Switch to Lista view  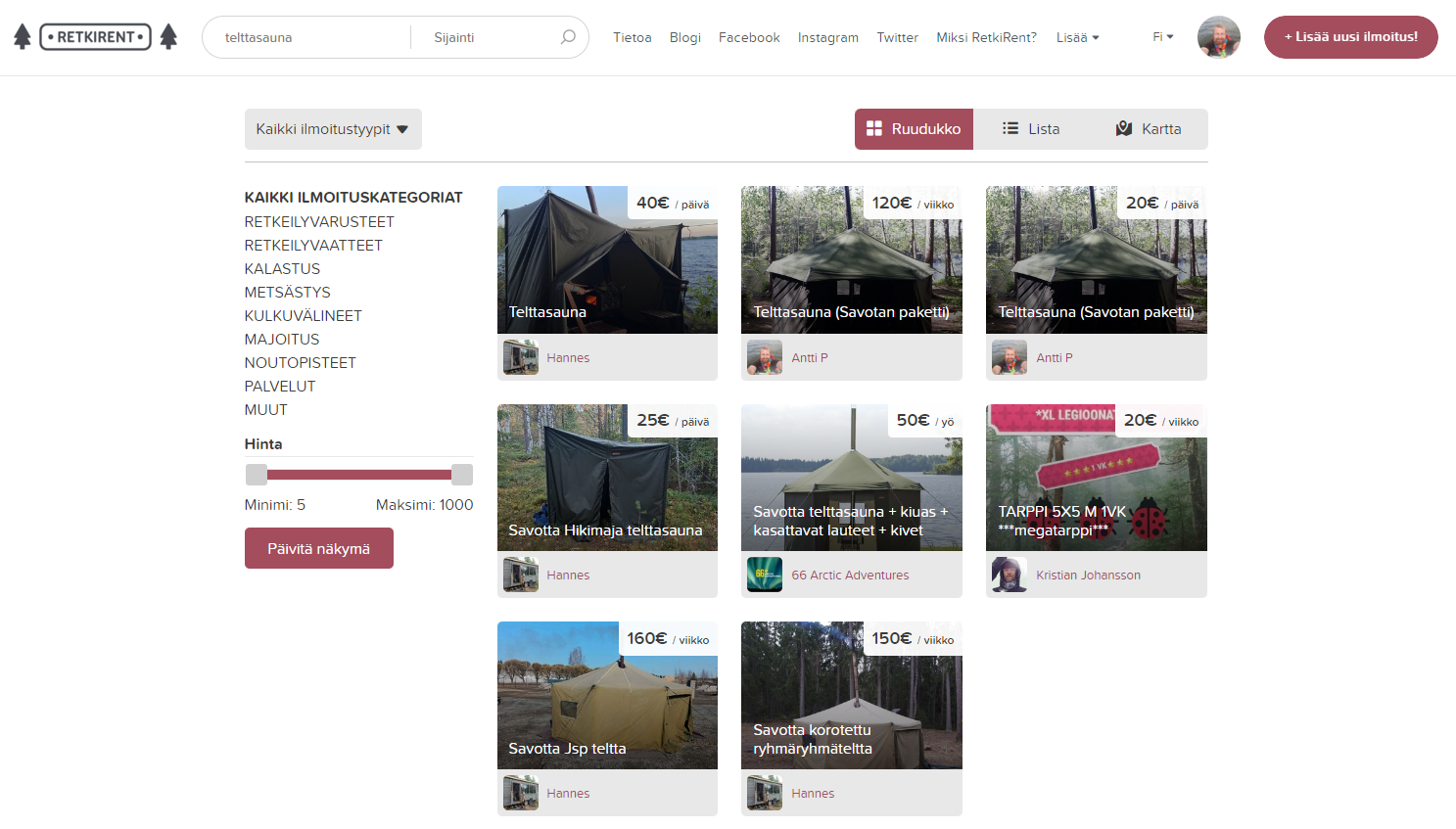[x=1031, y=129]
